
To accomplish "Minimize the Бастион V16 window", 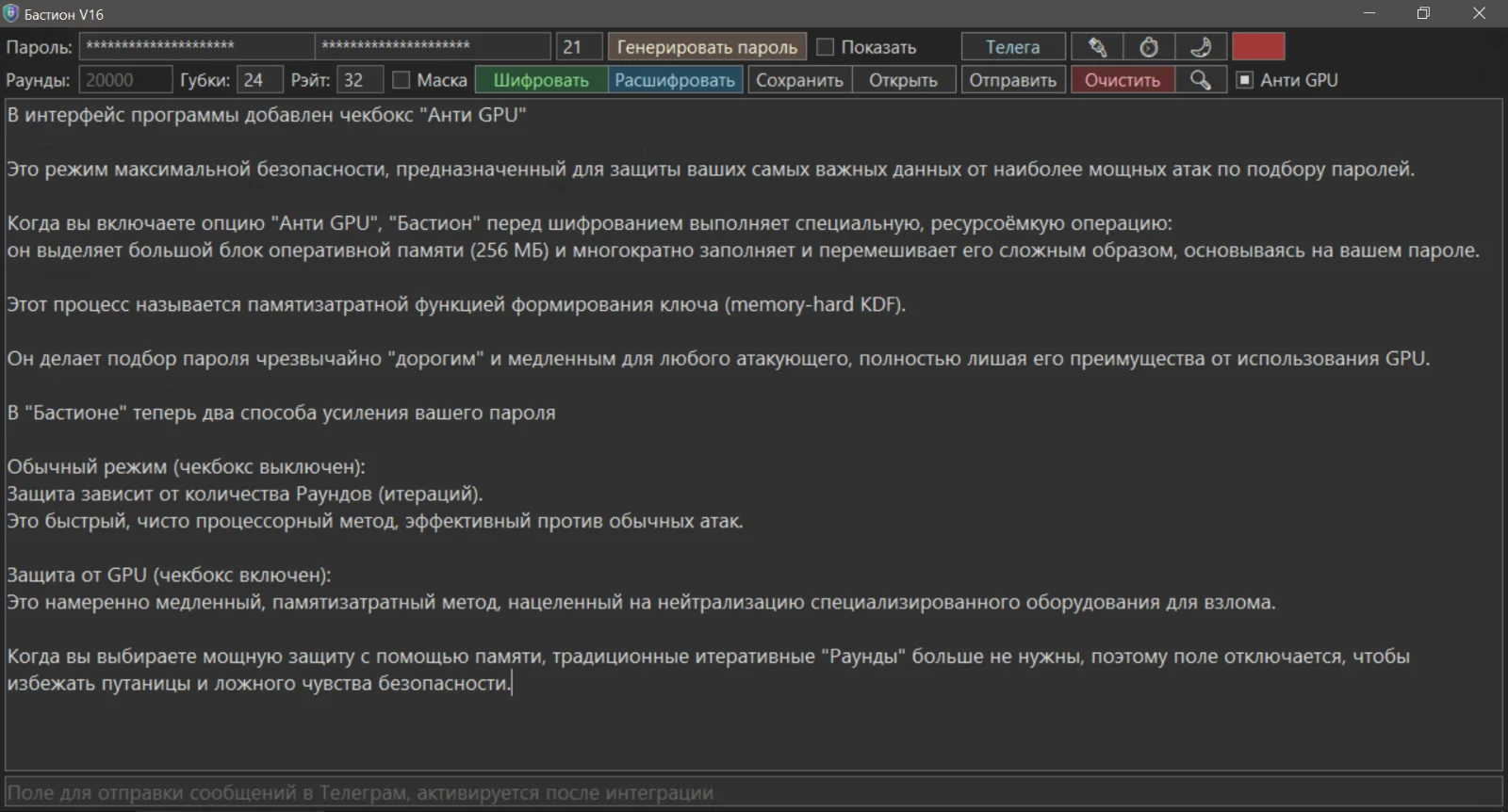I will pos(1369,13).
